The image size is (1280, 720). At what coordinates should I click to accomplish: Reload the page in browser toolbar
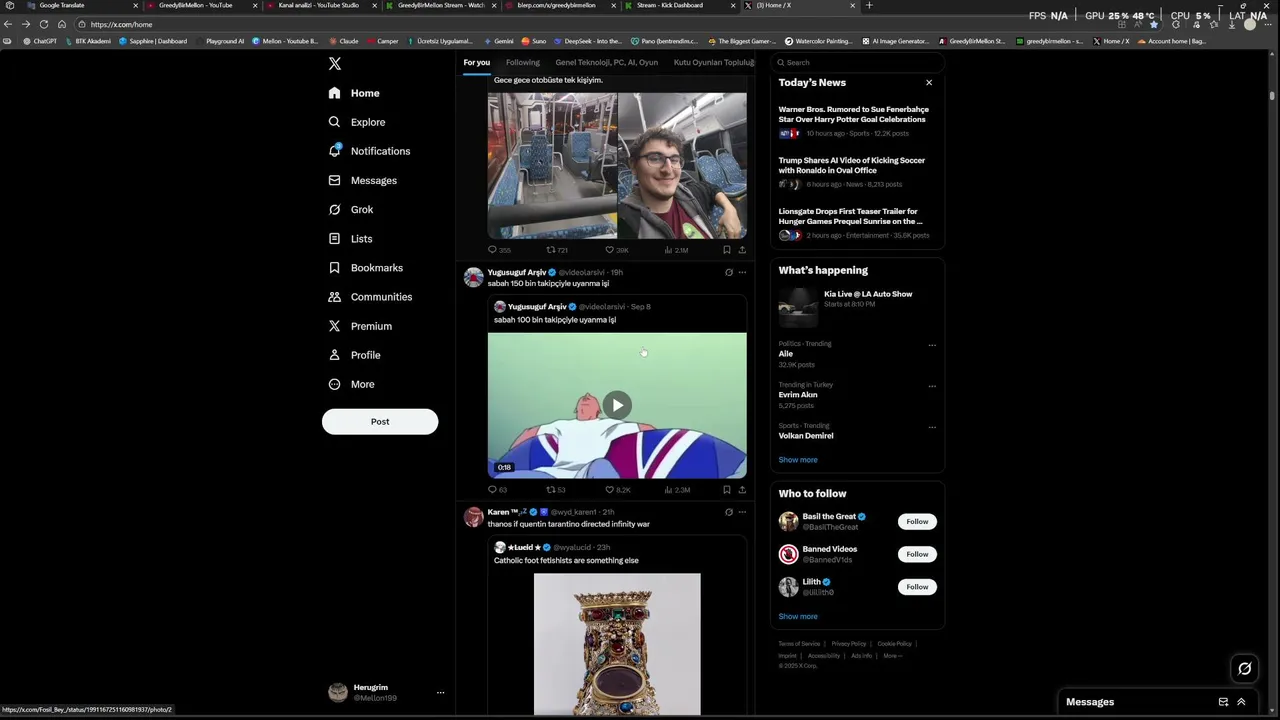(x=44, y=24)
